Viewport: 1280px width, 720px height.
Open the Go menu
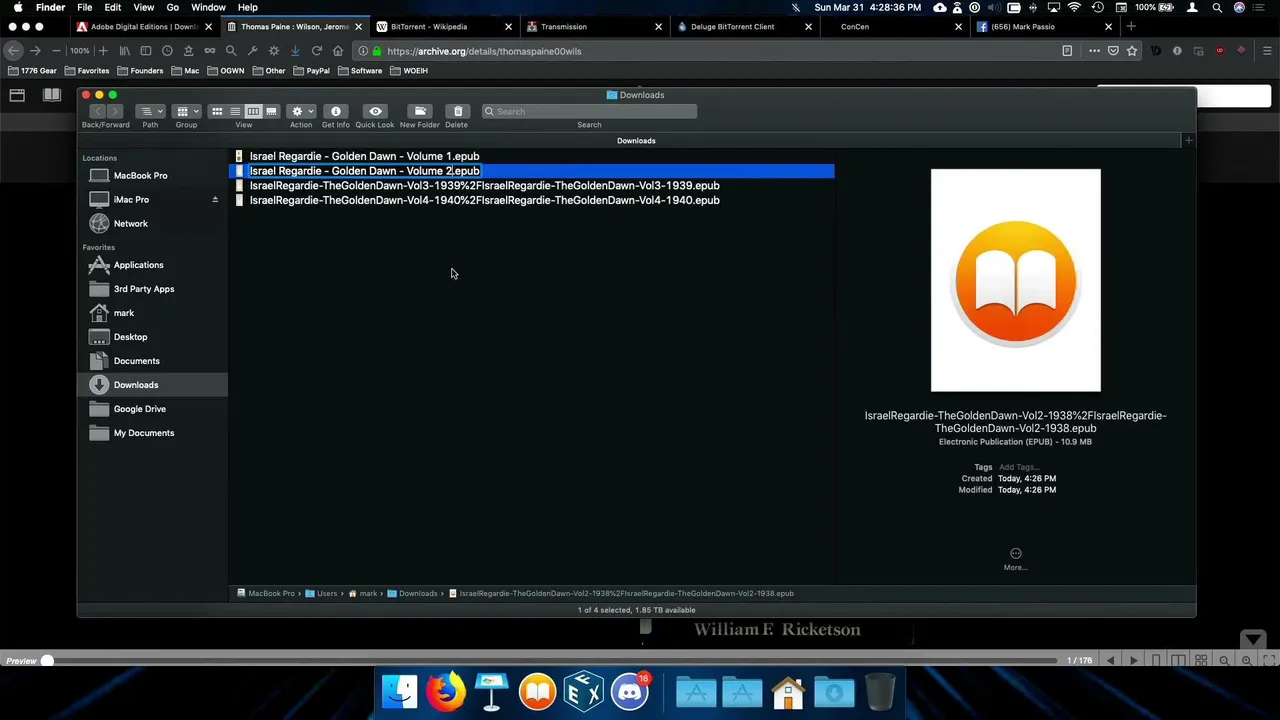(172, 7)
